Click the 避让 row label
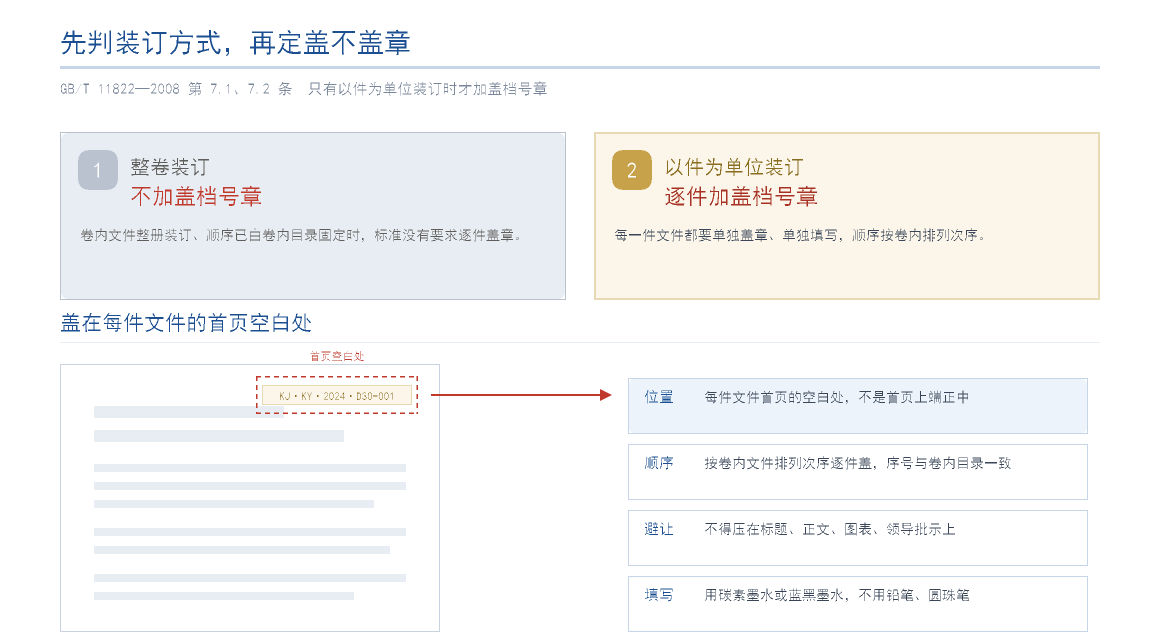The image size is (1160, 640). click(x=658, y=529)
